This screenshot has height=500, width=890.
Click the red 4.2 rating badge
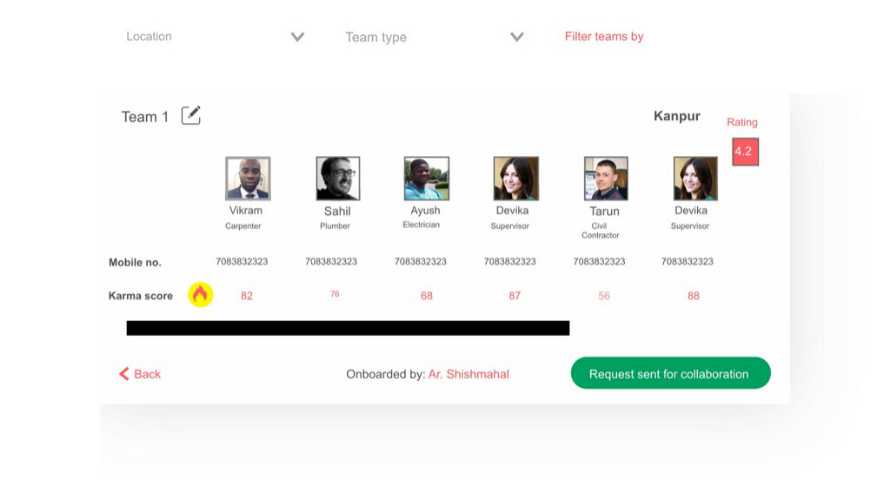tap(745, 151)
